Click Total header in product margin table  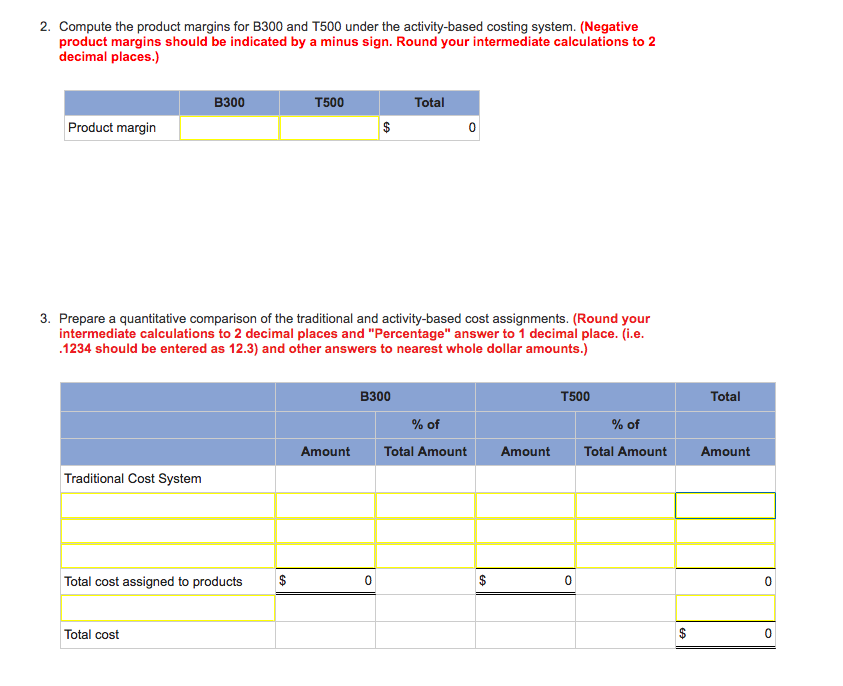[x=429, y=103]
